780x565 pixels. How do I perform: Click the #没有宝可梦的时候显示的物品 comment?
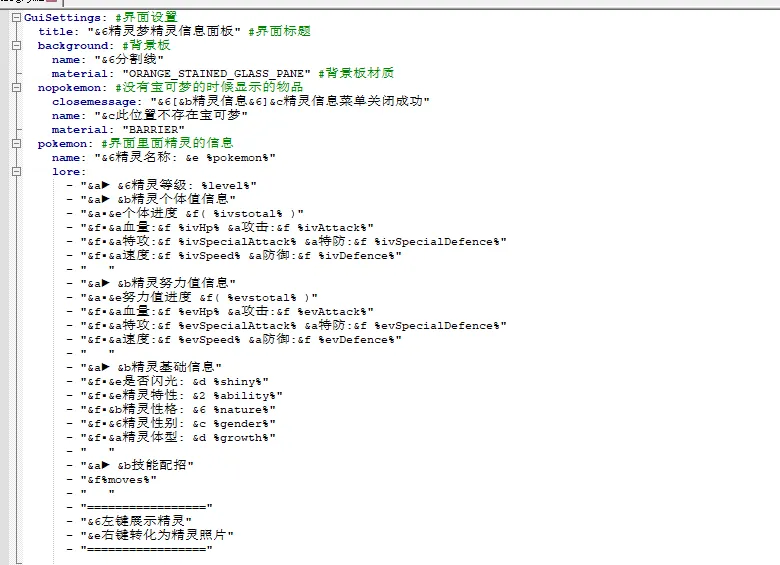pos(209,88)
